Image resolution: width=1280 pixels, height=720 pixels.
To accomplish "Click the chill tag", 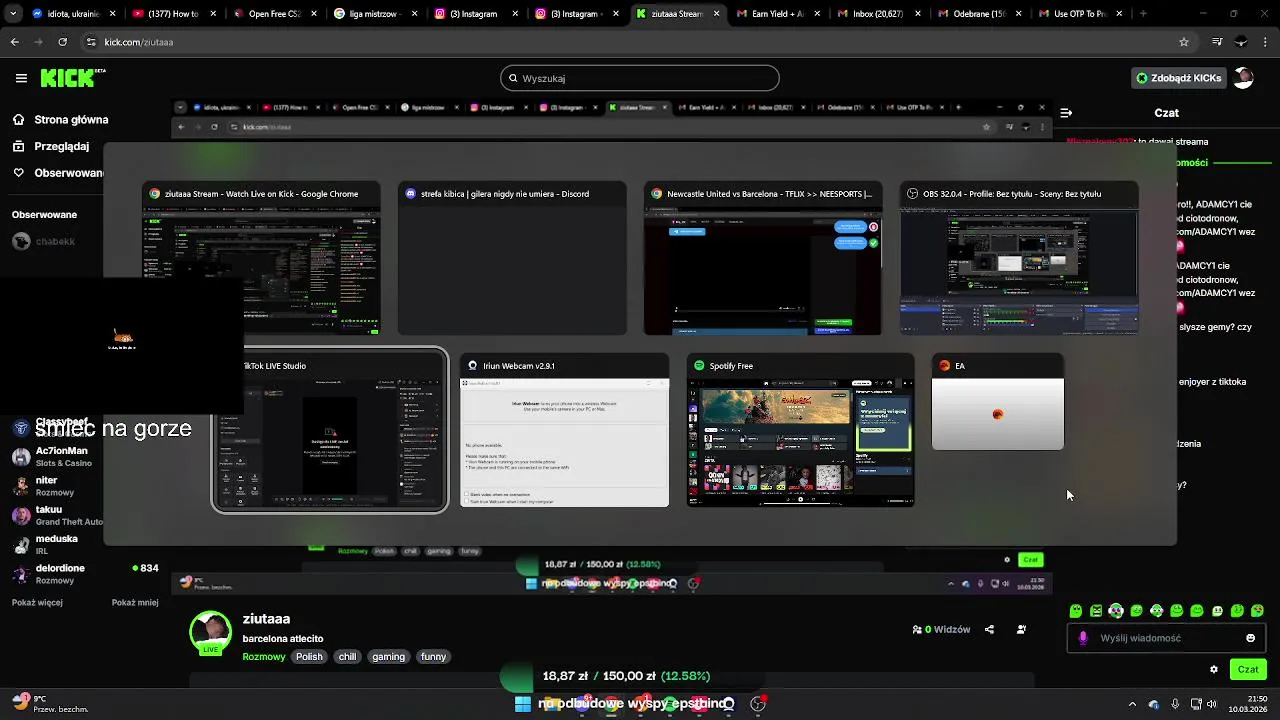I will click(x=347, y=657).
